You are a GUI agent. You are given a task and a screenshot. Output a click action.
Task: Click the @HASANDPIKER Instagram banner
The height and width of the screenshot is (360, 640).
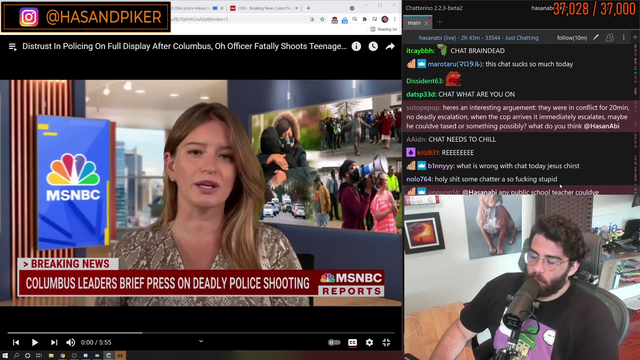pos(86,17)
